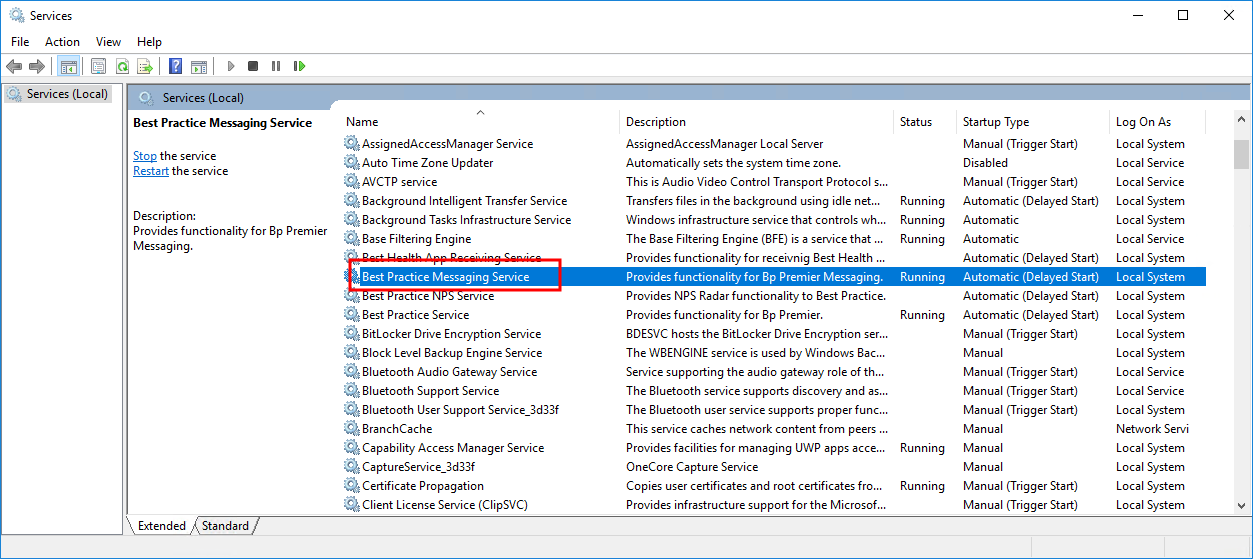
Task: Click gear icon of Bluetooth Support Service
Action: (352, 391)
